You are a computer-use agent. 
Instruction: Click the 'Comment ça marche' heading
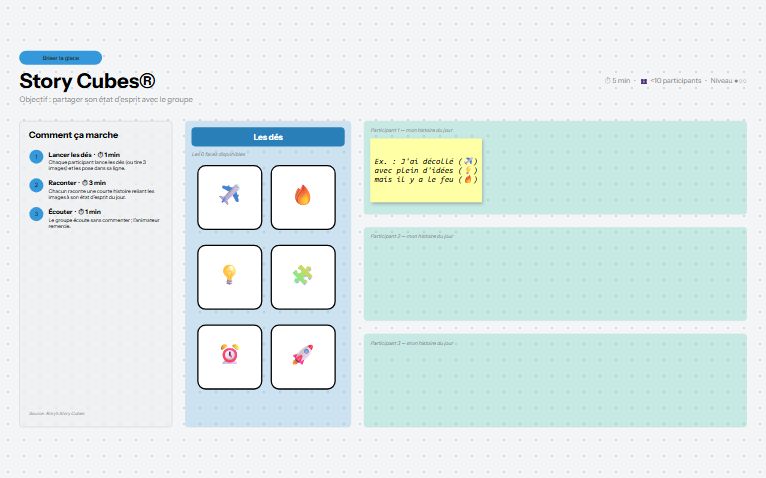click(73, 135)
